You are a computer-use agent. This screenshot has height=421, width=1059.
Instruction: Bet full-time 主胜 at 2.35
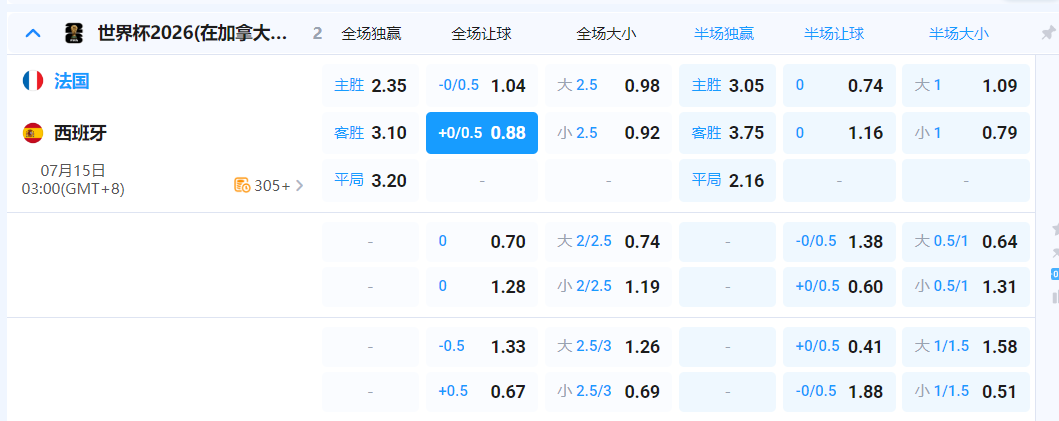click(x=370, y=86)
